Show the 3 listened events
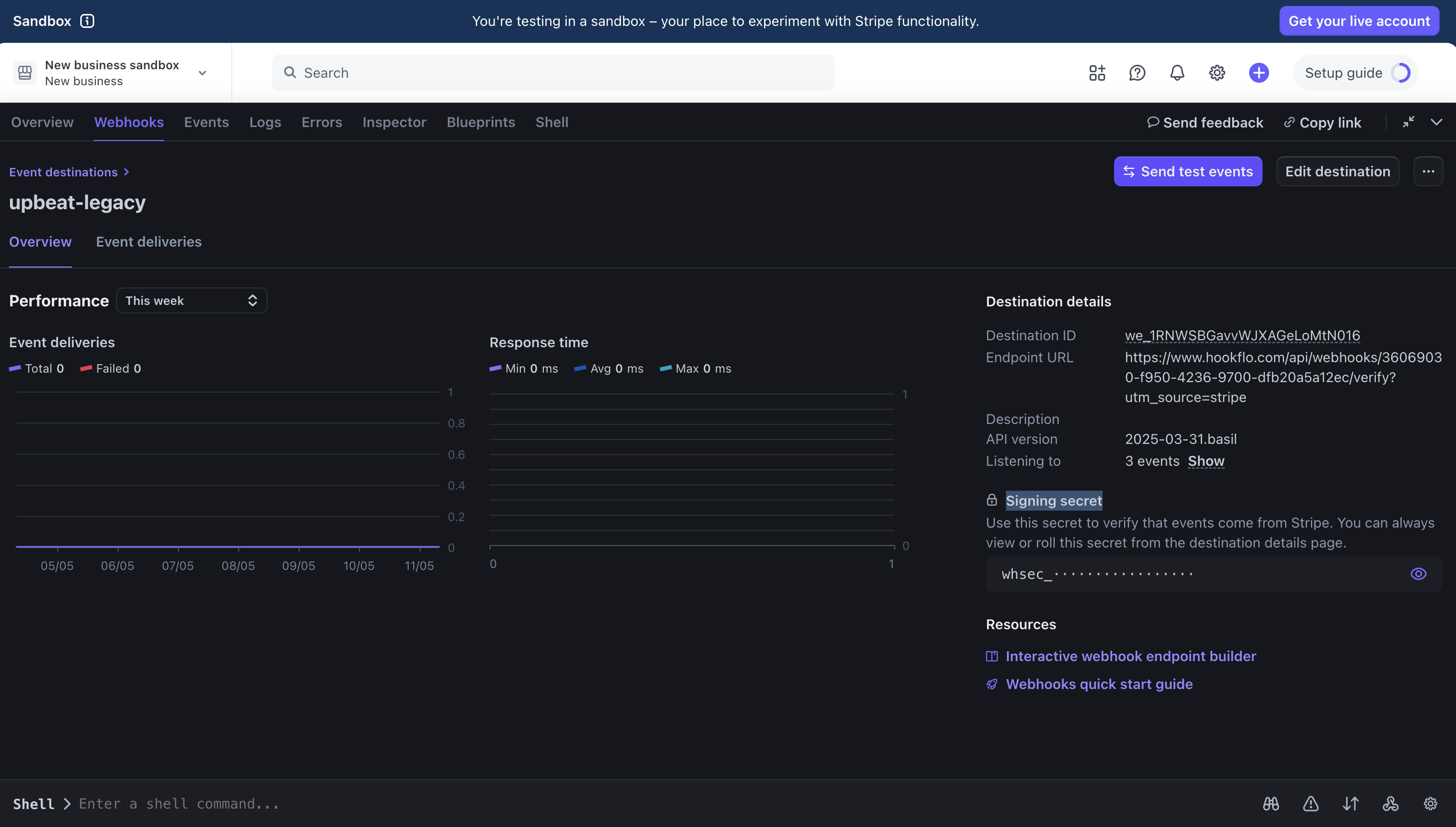Screen dimensions: 1456x827 click(x=1206, y=461)
